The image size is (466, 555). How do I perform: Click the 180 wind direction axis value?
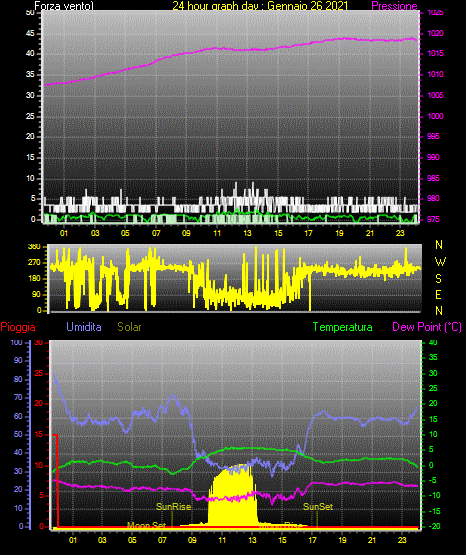(34, 279)
